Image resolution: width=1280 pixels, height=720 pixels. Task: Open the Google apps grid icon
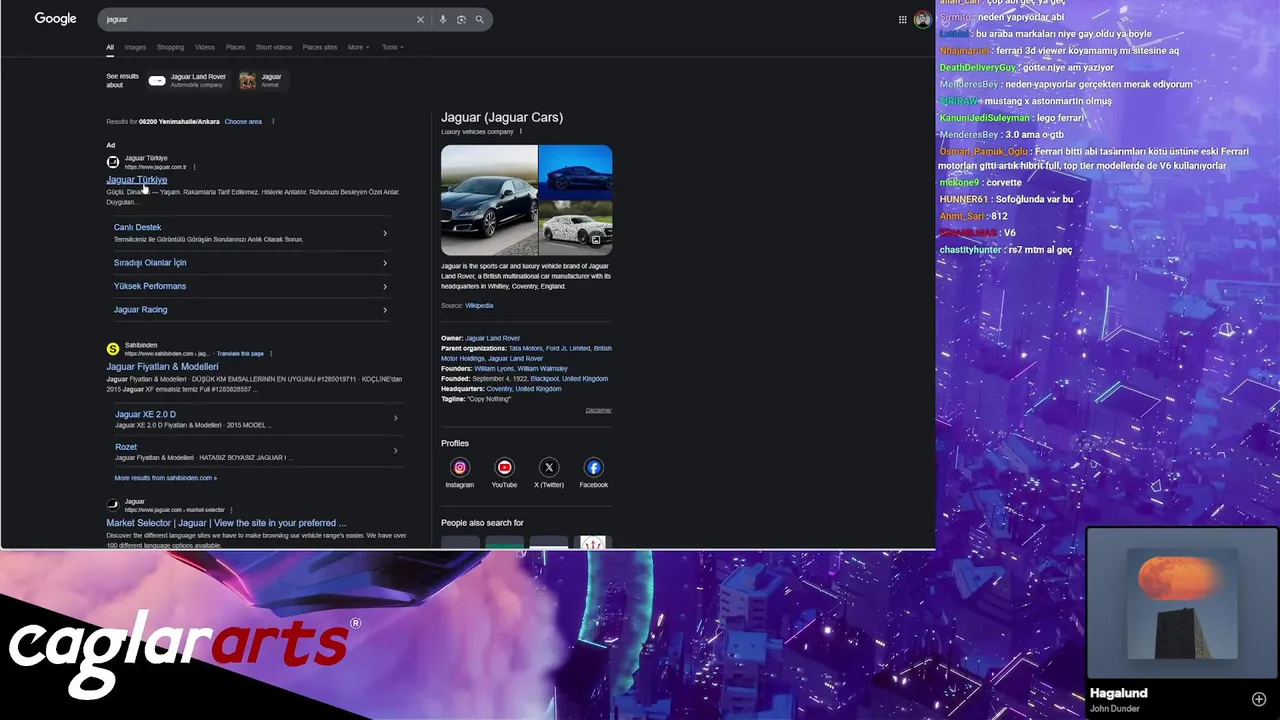click(x=902, y=19)
